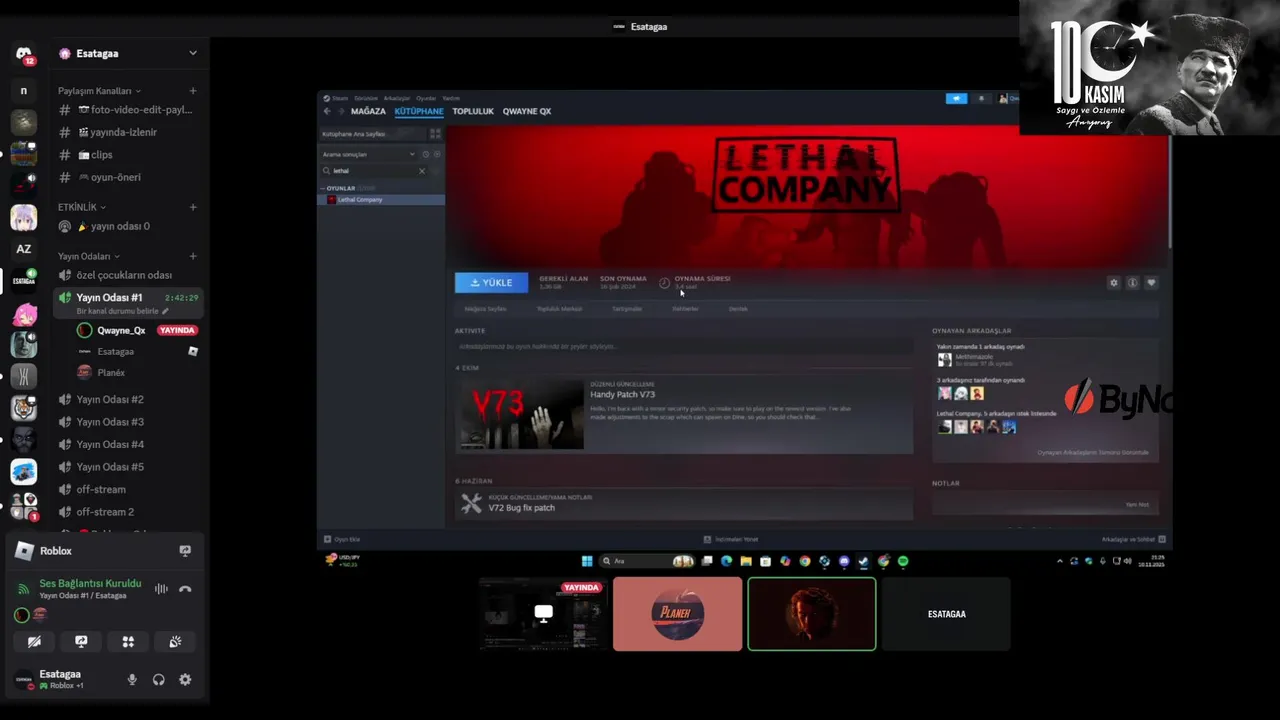Open the server with the 'n' icon
Screen dimensions: 1280x720
24,91
